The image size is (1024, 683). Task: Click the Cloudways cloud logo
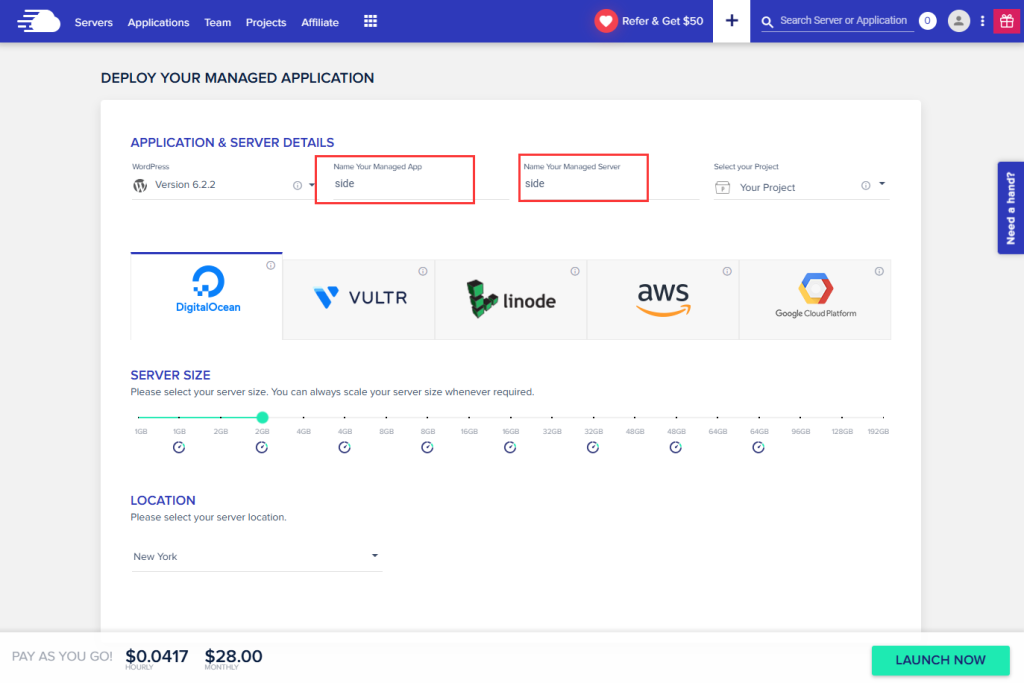coord(39,21)
